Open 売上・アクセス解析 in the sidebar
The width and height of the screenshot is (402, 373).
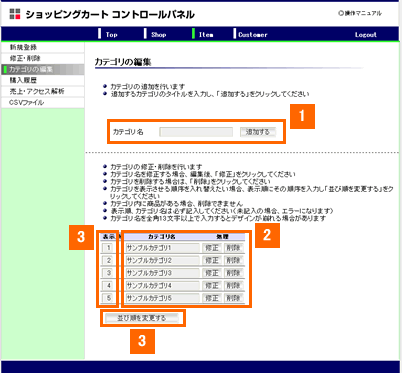coord(42,91)
